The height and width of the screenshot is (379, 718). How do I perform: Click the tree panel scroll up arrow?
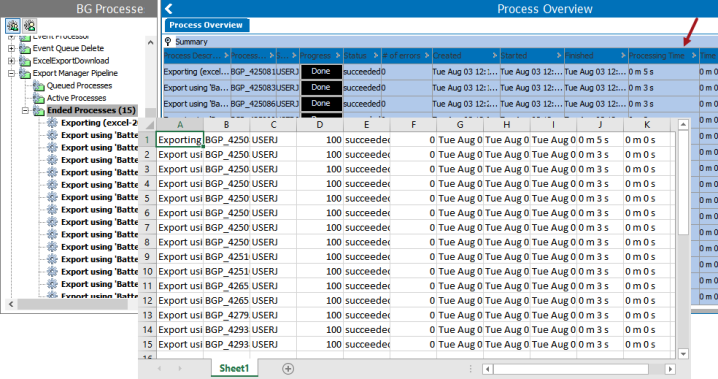pyautogui.click(x=150, y=43)
